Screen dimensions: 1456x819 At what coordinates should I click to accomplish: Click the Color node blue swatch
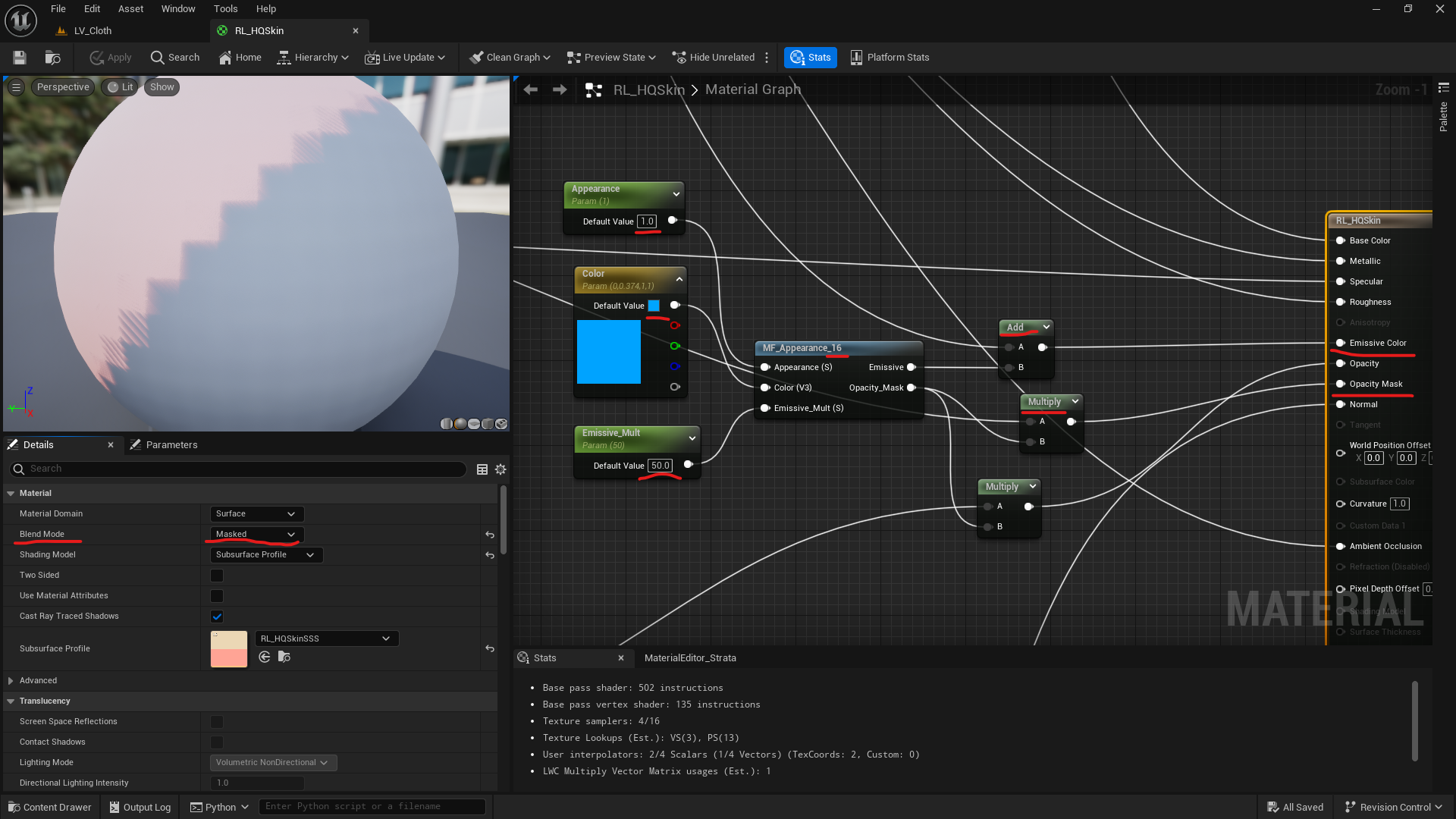pyautogui.click(x=654, y=306)
